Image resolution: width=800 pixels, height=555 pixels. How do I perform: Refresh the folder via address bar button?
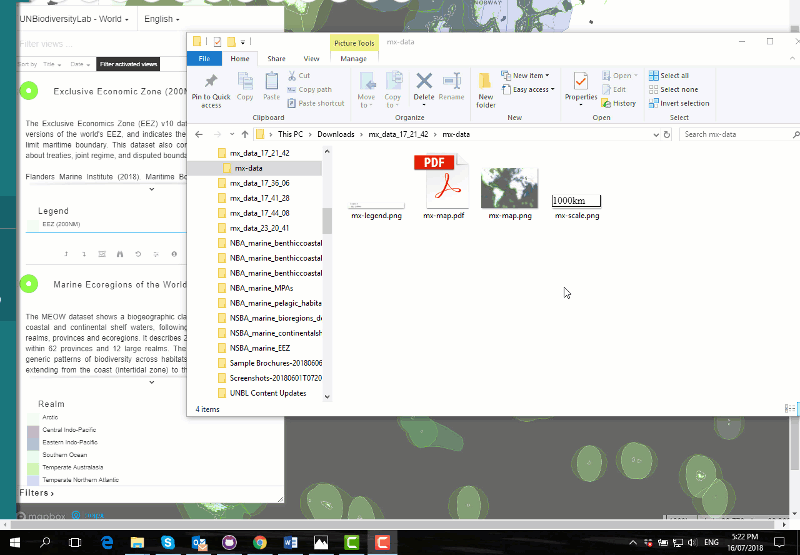pyautogui.click(x=666, y=134)
